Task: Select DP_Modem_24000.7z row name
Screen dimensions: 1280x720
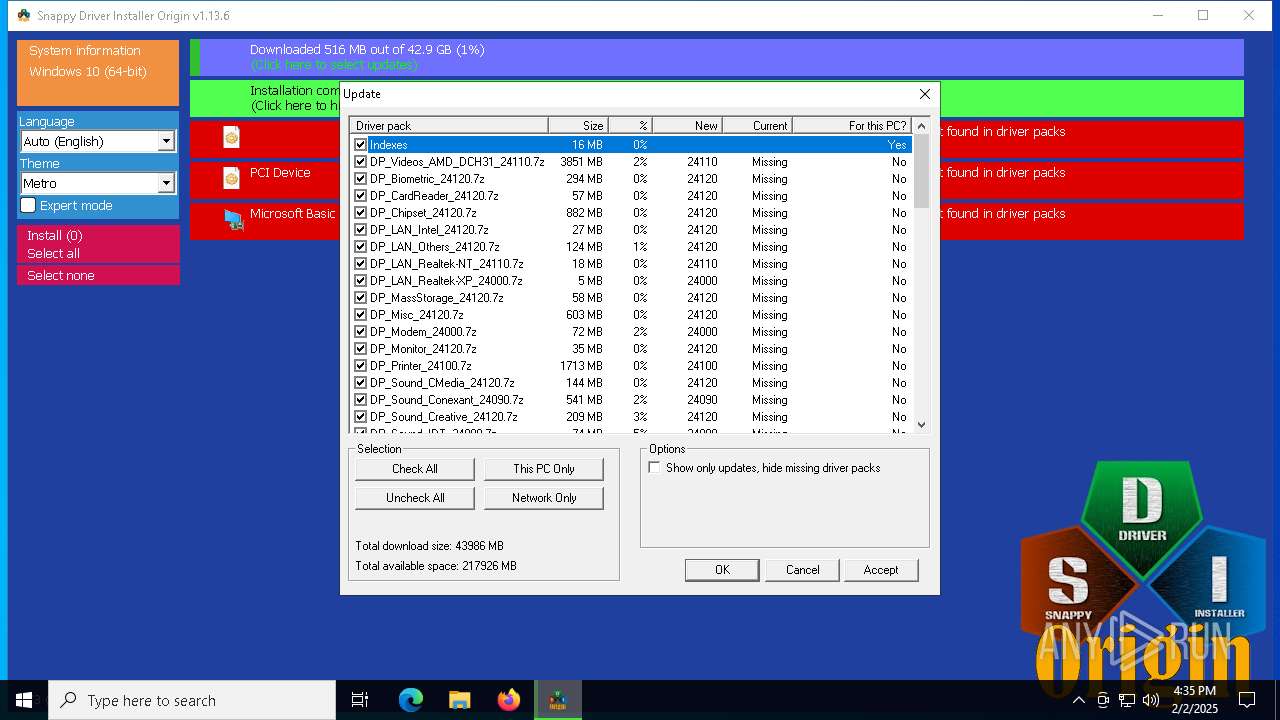Action: click(x=423, y=332)
